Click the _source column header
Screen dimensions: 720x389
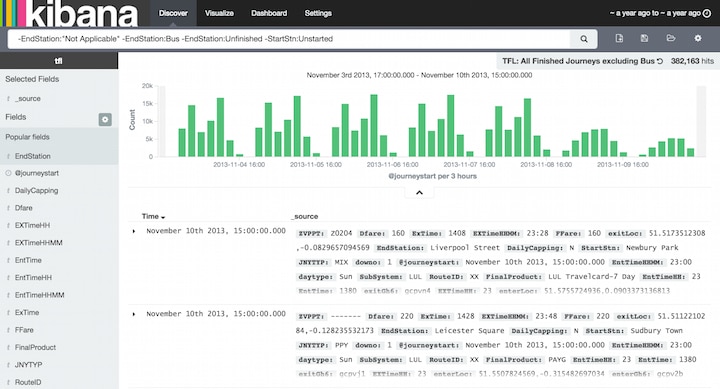coord(304,216)
